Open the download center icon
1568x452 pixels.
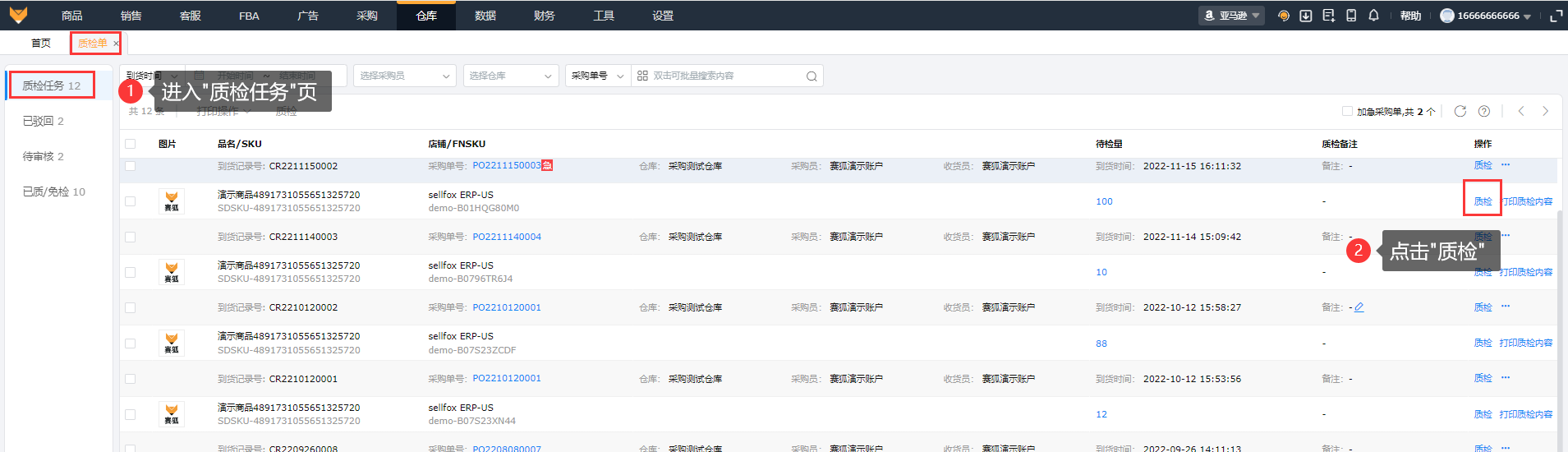point(1306,16)
